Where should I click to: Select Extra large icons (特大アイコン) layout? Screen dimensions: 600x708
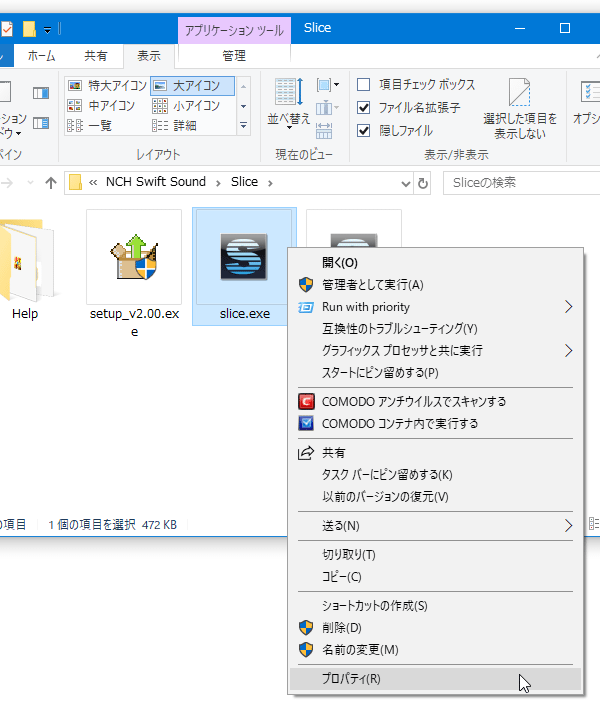(107, 85)
